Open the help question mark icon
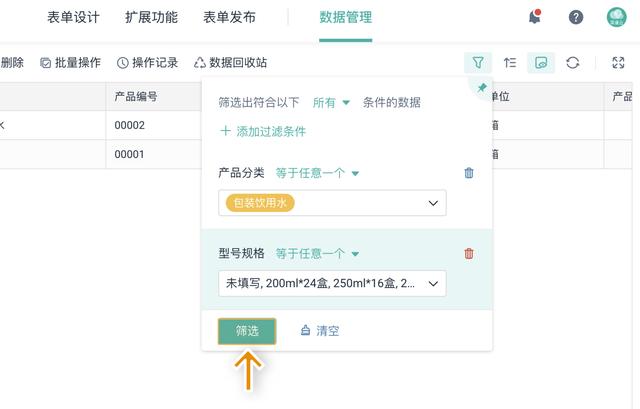Screen dimensions: 640x409 576,17
